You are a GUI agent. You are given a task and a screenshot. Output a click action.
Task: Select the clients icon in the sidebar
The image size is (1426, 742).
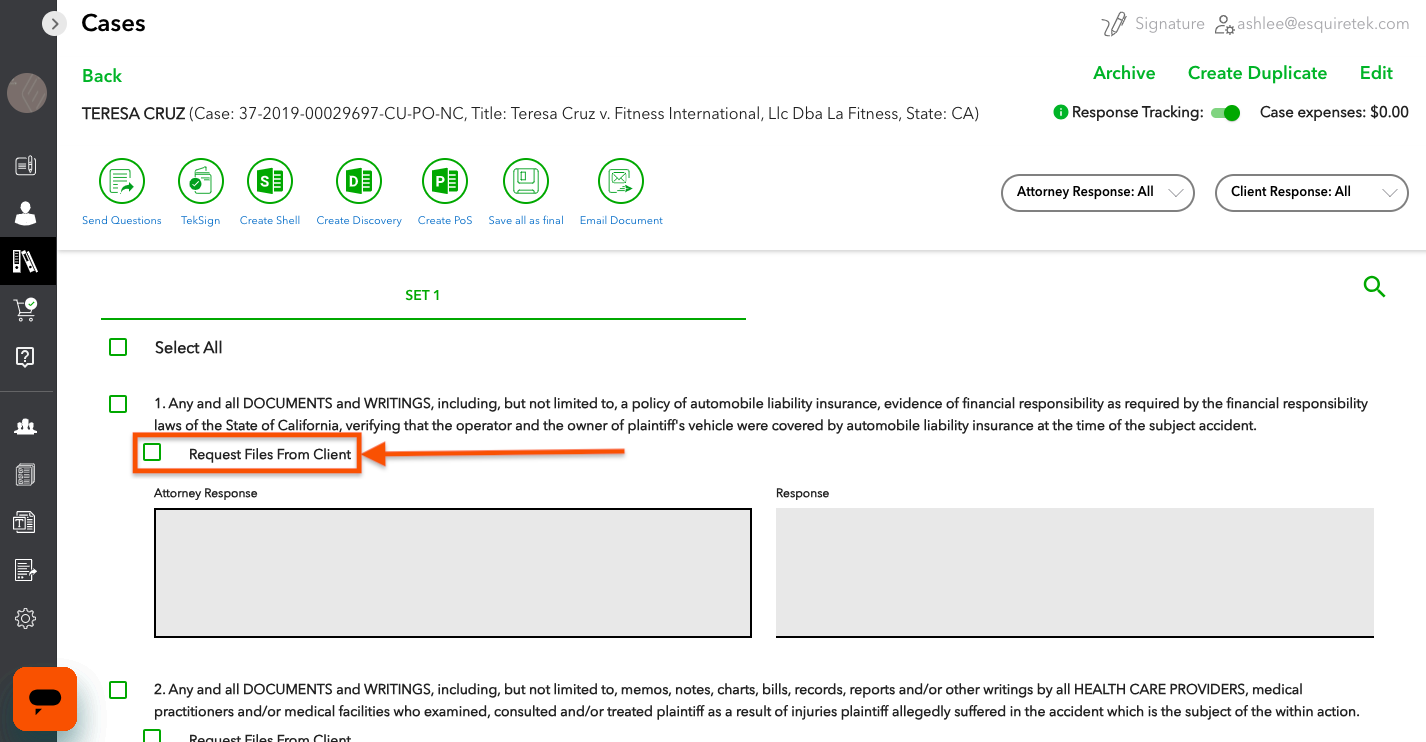[x=26, y=212]
